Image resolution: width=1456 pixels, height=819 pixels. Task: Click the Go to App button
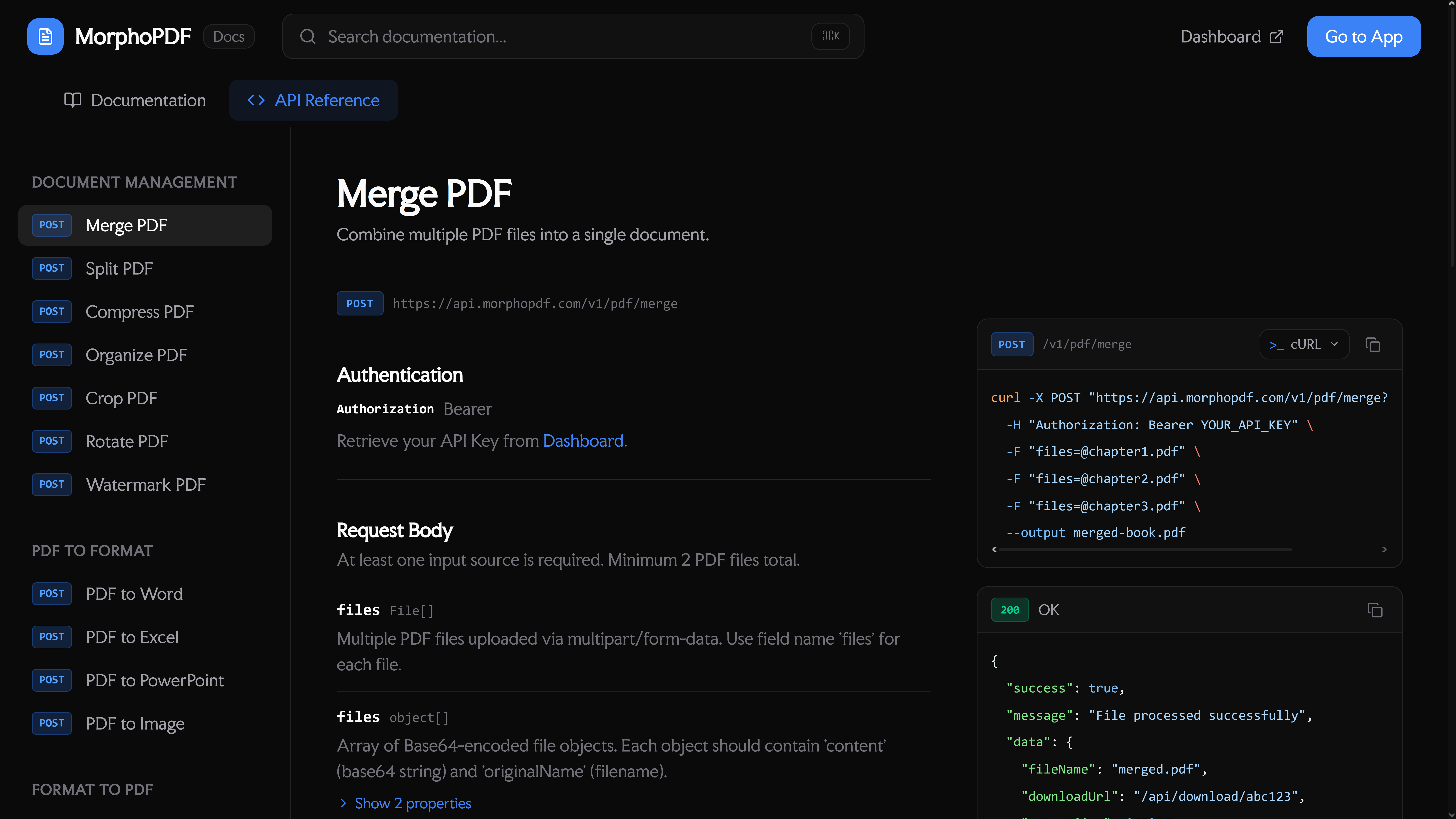(x=1364, y=36)
